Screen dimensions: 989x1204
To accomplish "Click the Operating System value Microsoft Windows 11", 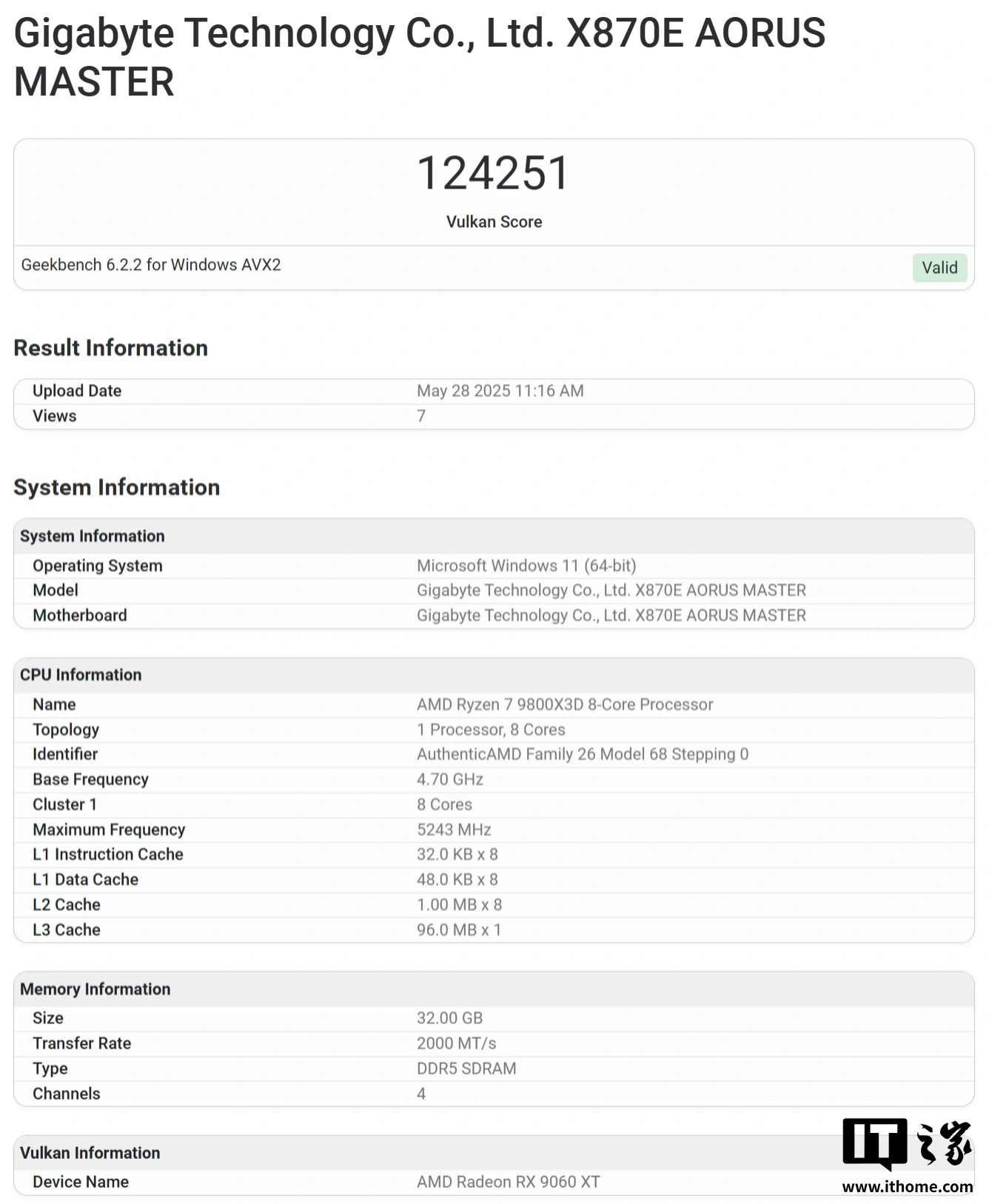I will click(x=526, y=565).
